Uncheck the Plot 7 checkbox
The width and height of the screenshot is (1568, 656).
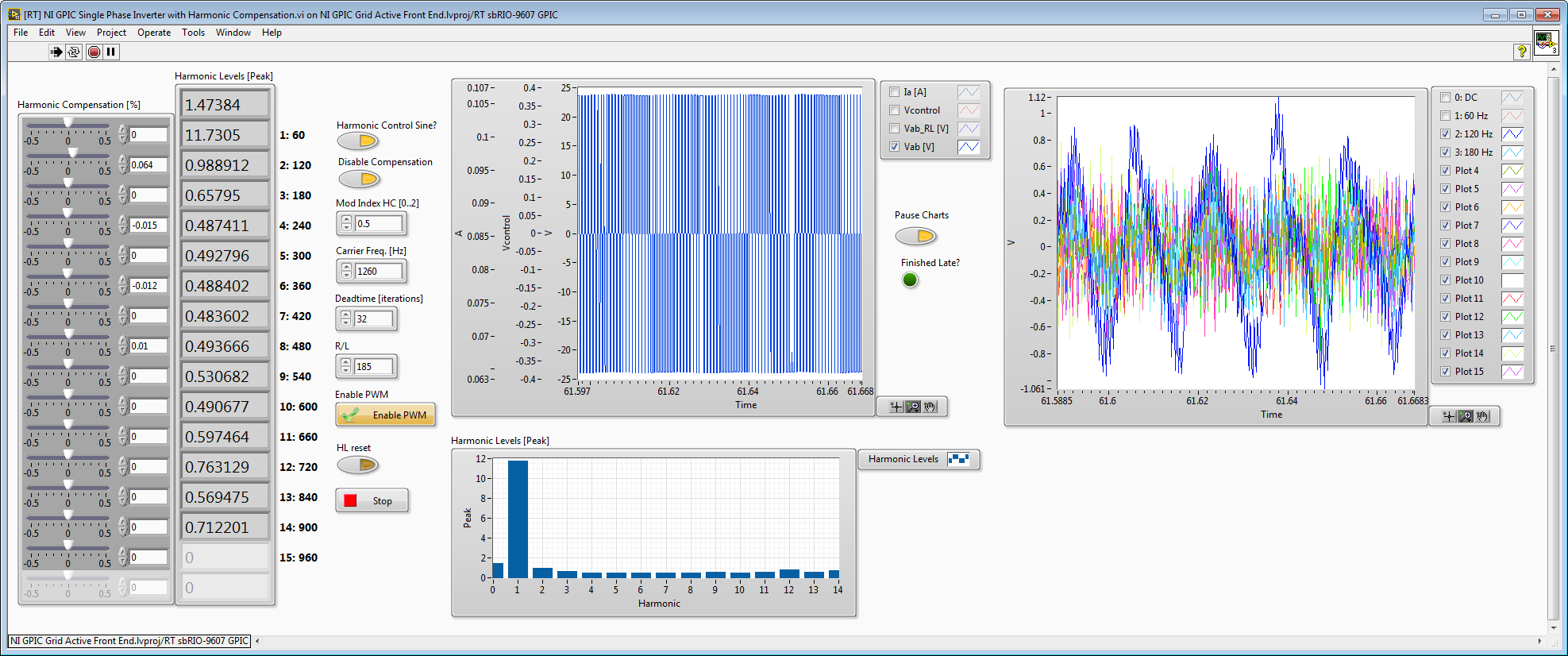tap(1446, 226)
